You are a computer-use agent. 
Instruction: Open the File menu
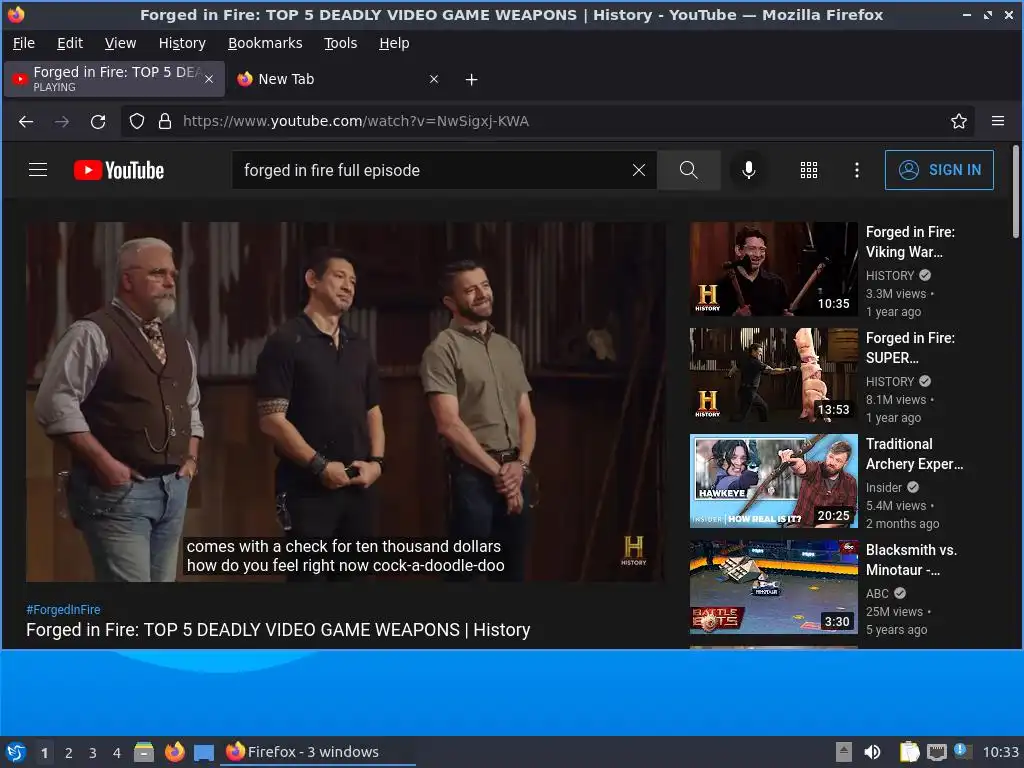click(x=24, y=43)
